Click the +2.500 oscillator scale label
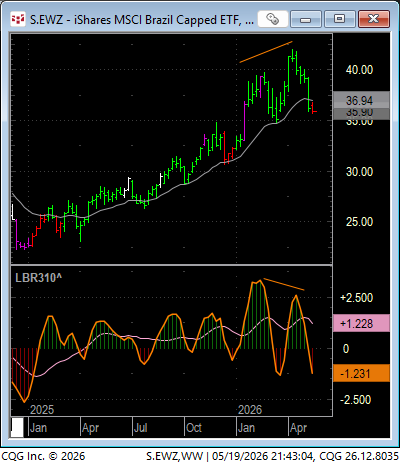This screenshot has height=464, width=400. (x=356, y=298)
